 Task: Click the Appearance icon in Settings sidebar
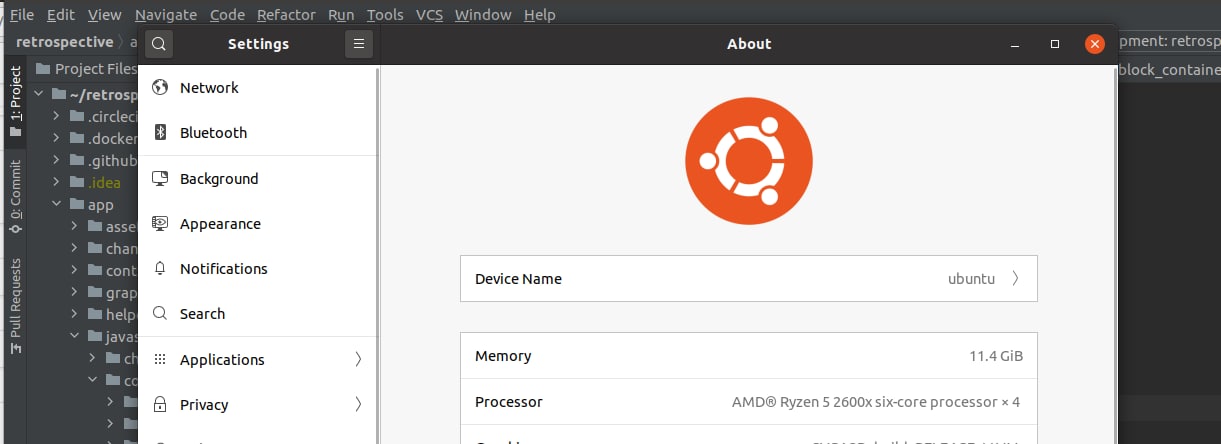[159, 224]
